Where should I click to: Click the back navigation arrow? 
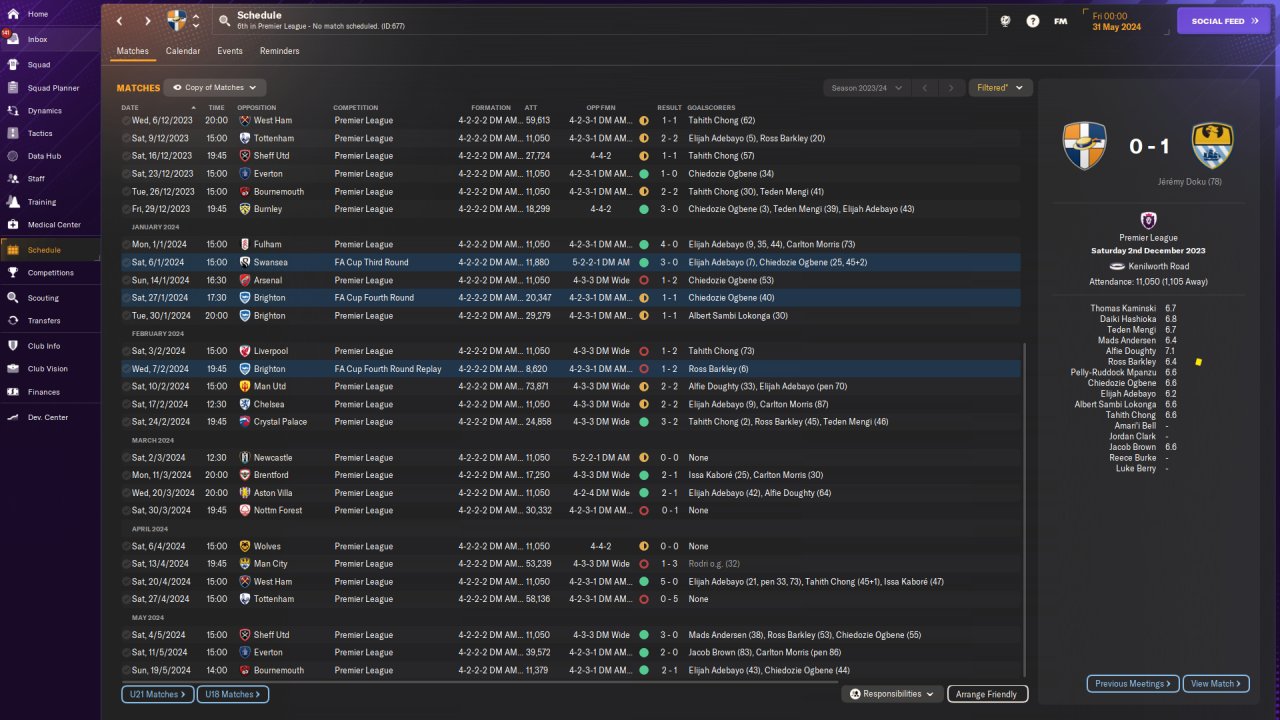120,21
